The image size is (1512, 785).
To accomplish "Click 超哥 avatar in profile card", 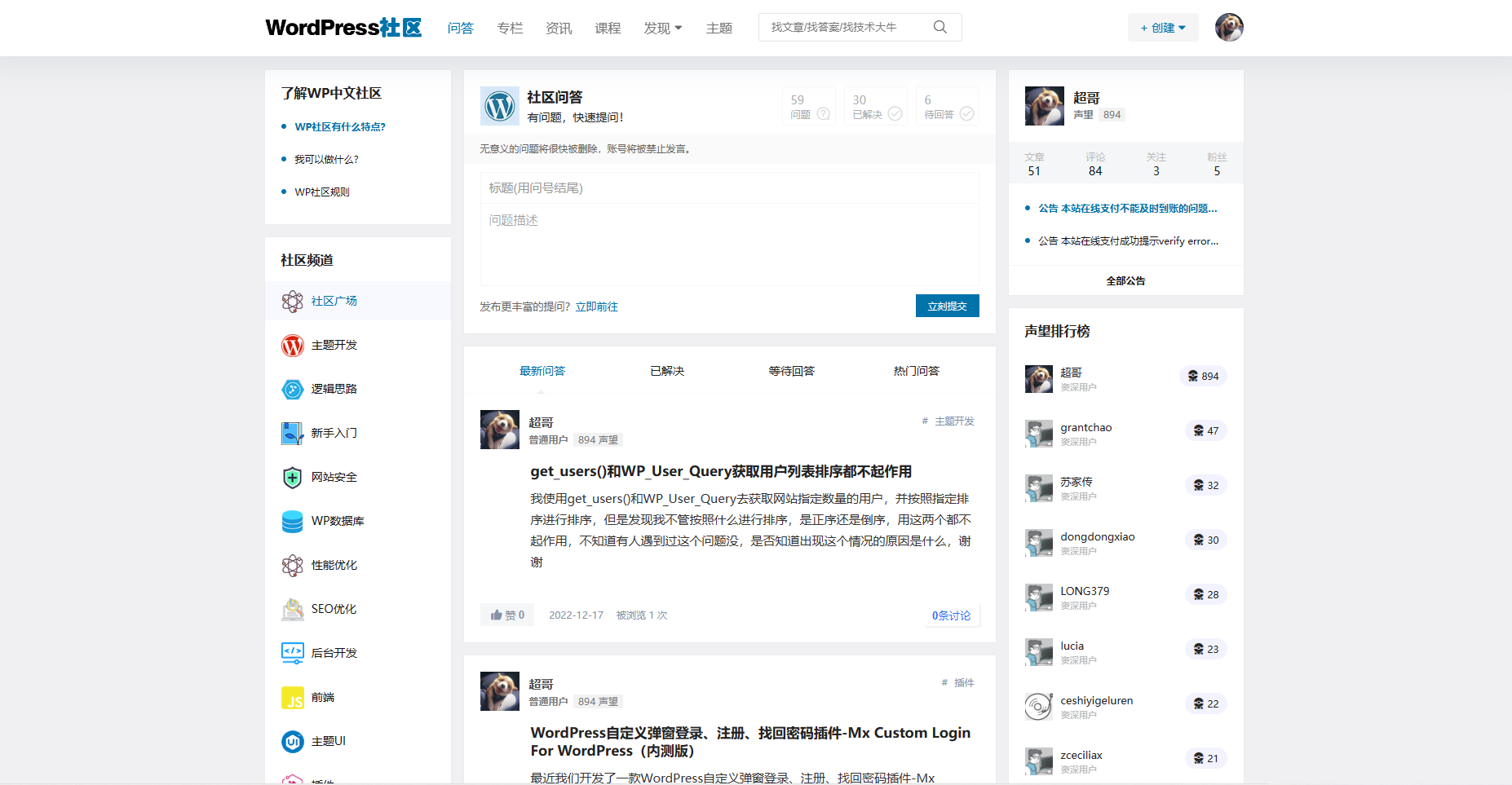I will coord(1045,106).
